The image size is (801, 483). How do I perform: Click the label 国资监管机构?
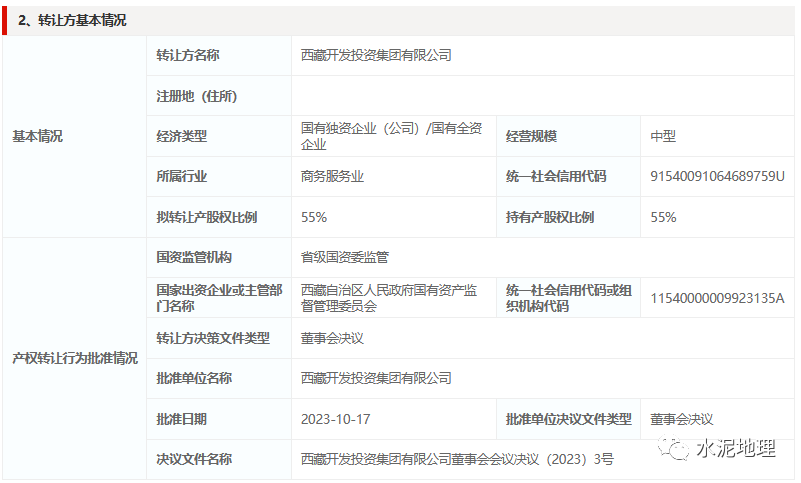(194, 257)
